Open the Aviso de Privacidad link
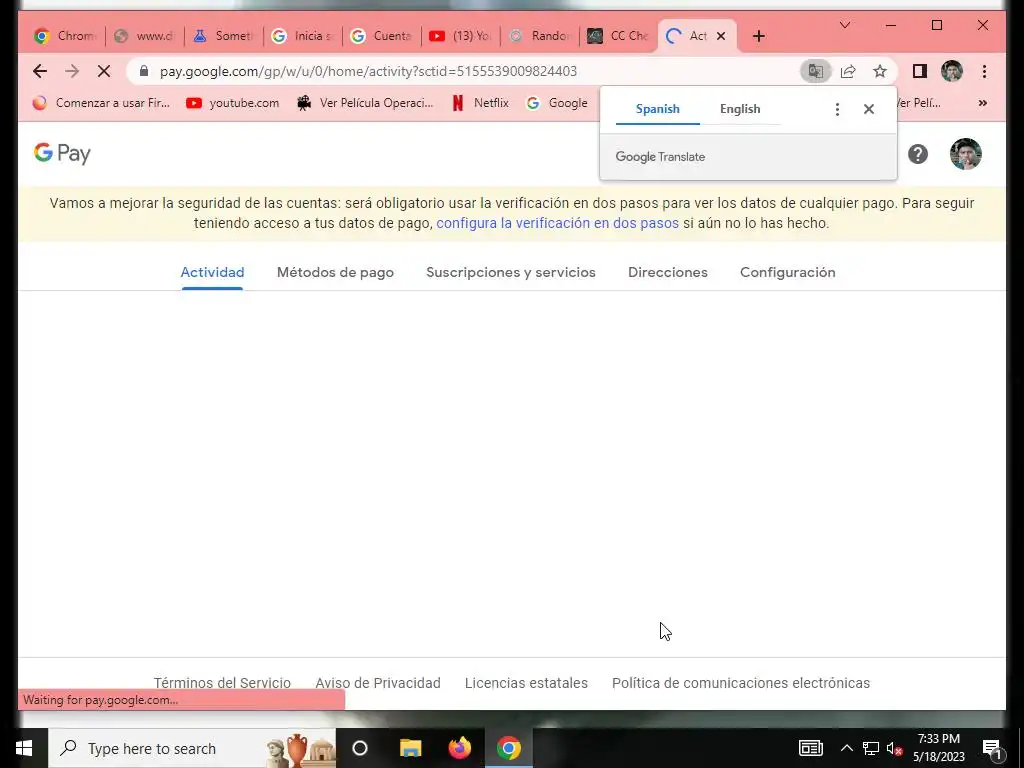The width and height of the screenshot is (1024, 768). pos(377,683)
